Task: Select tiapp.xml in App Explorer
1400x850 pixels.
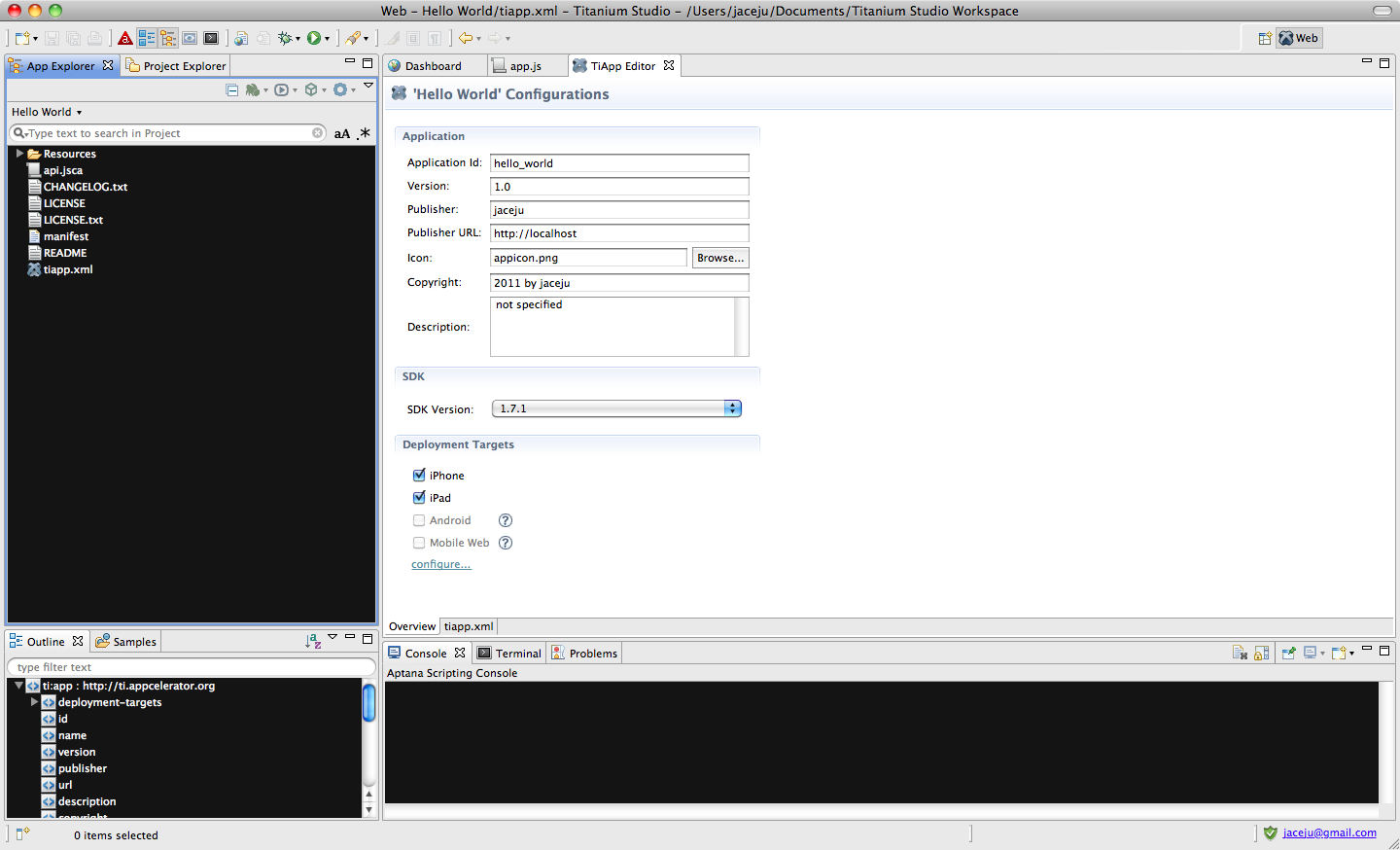Action: (x=60, y=269)
